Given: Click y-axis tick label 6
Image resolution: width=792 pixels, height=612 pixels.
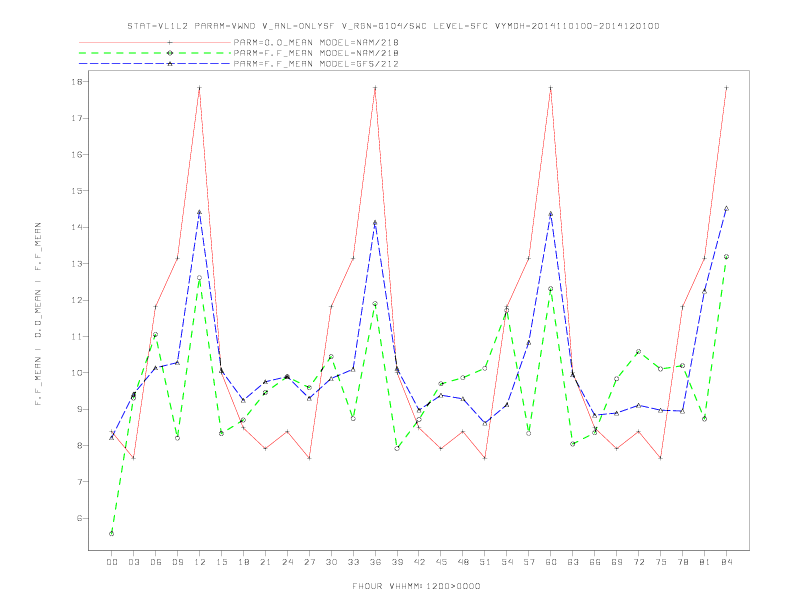Looking at the screenshot, I should [79, 518].
